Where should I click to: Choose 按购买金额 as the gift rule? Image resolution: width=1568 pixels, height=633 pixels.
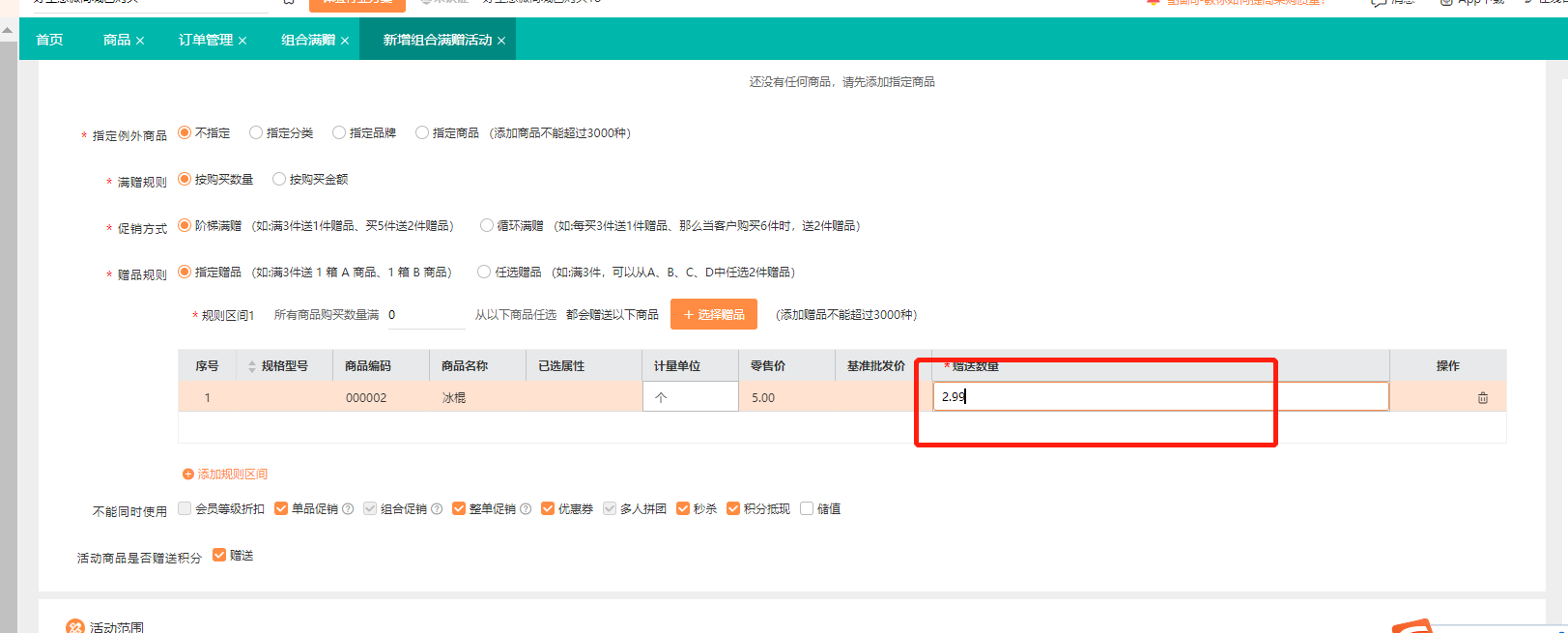(x=279, y=180)
